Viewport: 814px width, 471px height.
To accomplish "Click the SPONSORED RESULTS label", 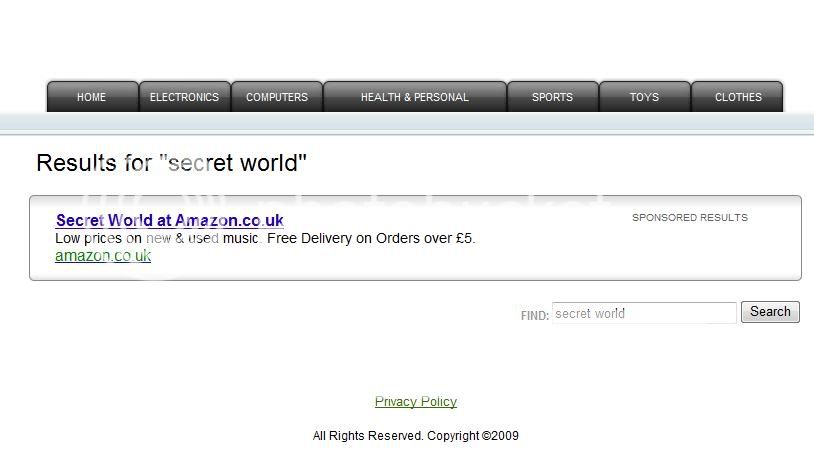I will point(690,218).
